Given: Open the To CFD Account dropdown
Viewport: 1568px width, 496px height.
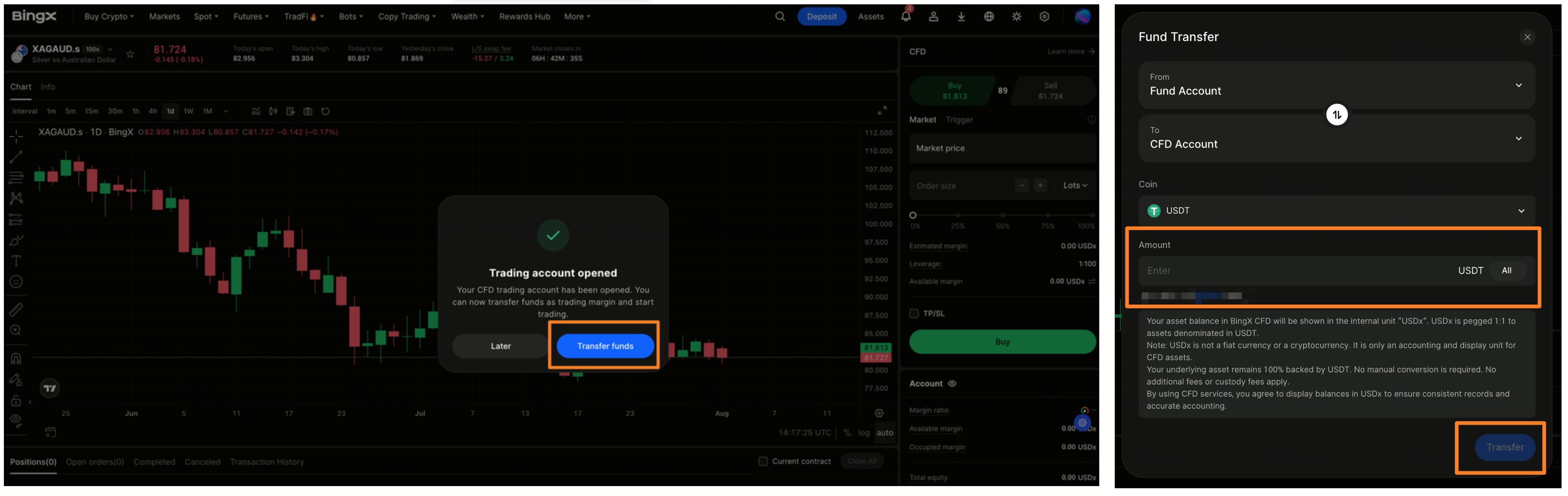Looking at the screenshot, I should point(1336,138).
